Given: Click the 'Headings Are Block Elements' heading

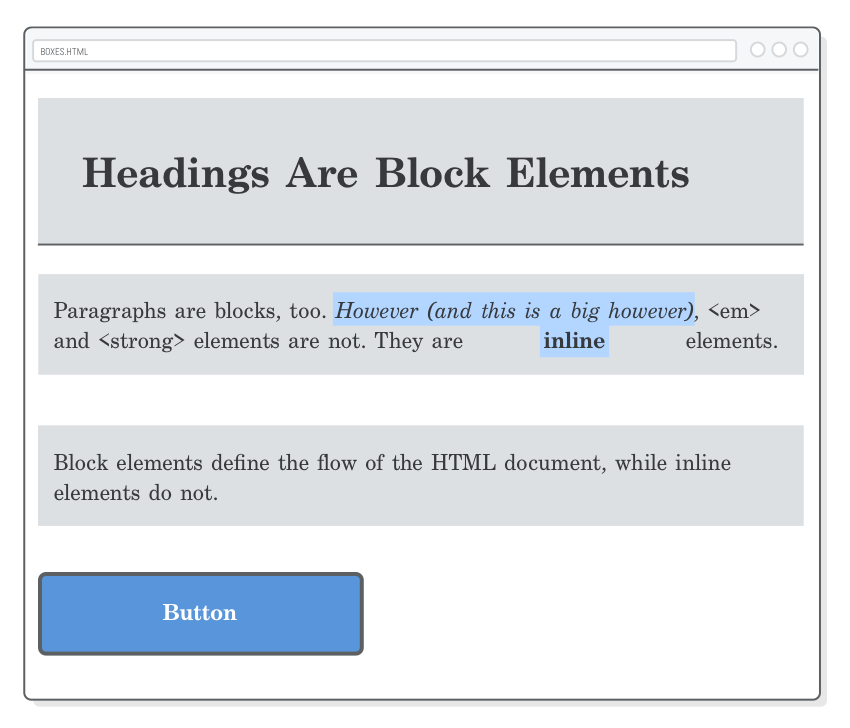Looking at the screenshot, I should [386, 173].
